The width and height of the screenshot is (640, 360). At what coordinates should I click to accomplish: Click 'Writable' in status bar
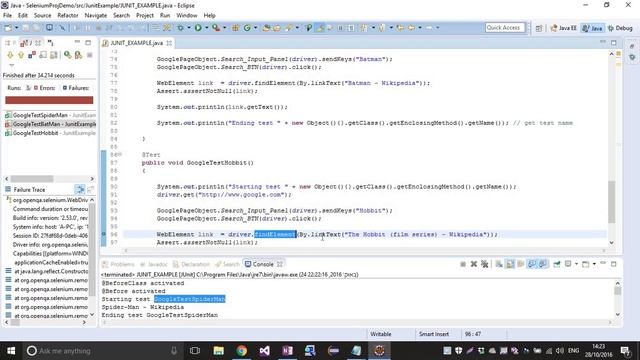click(380, 334)
